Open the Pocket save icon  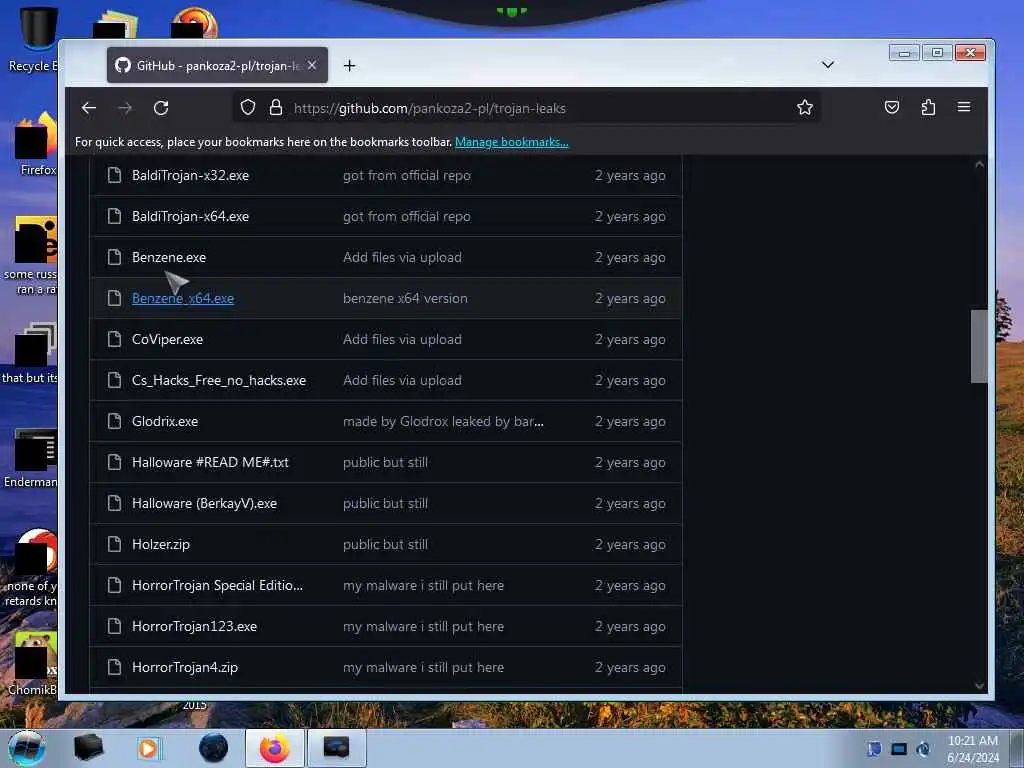(x=891, y=107)
